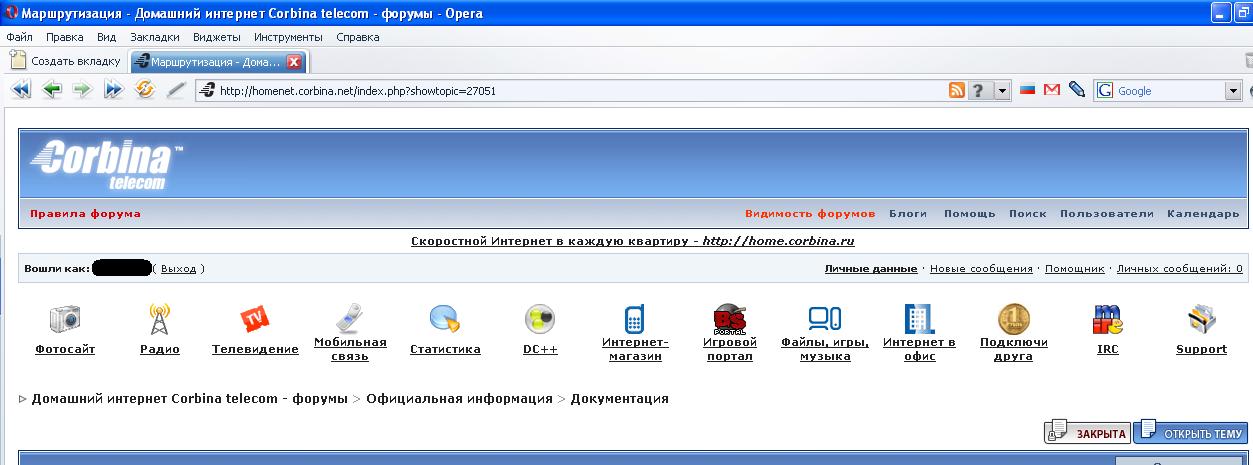Click the Документация breadcrumb
The height and width of the screenshot is (465, 1253).
coord(620,398)
